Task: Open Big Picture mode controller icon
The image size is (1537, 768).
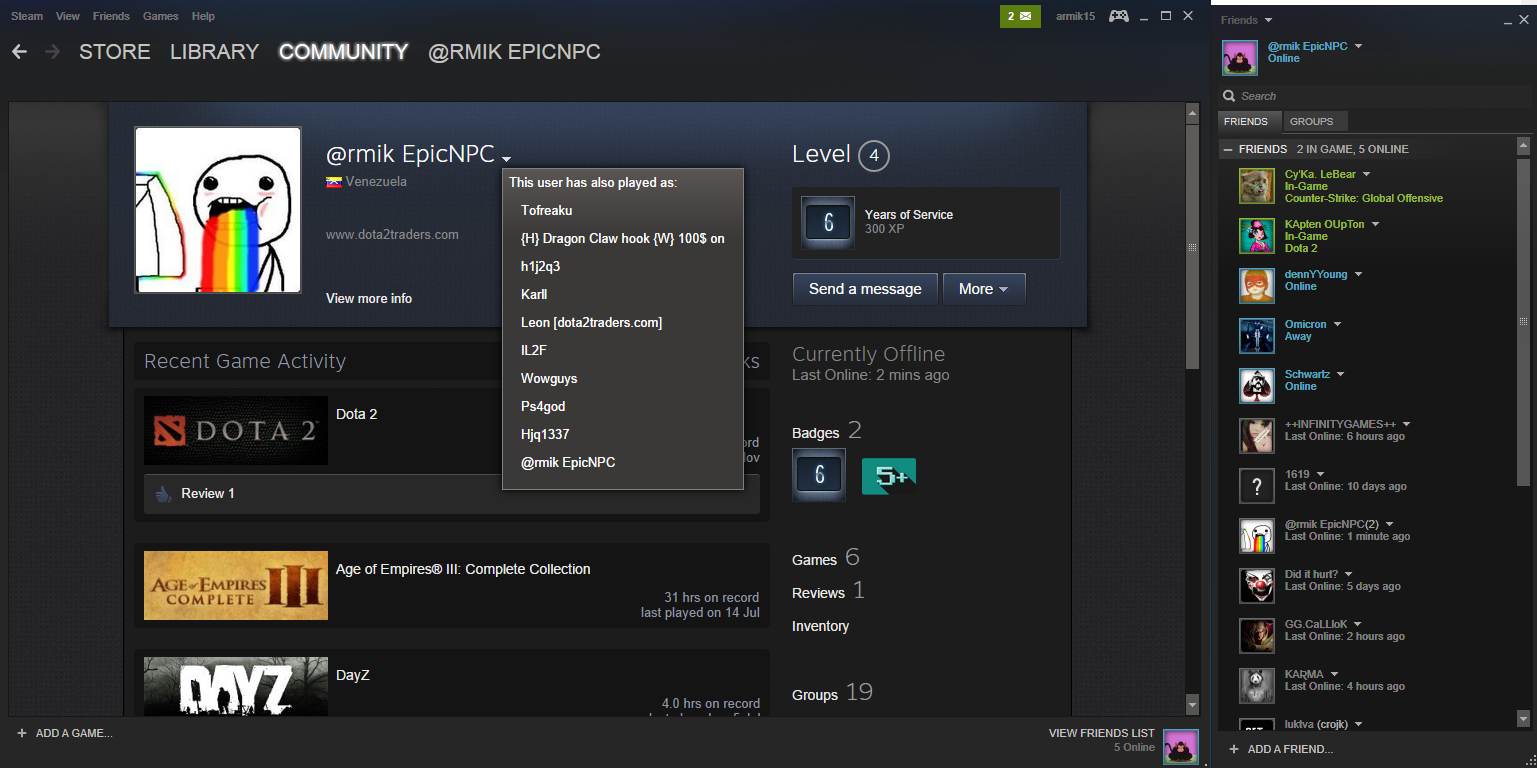Action: [1119, 16]
